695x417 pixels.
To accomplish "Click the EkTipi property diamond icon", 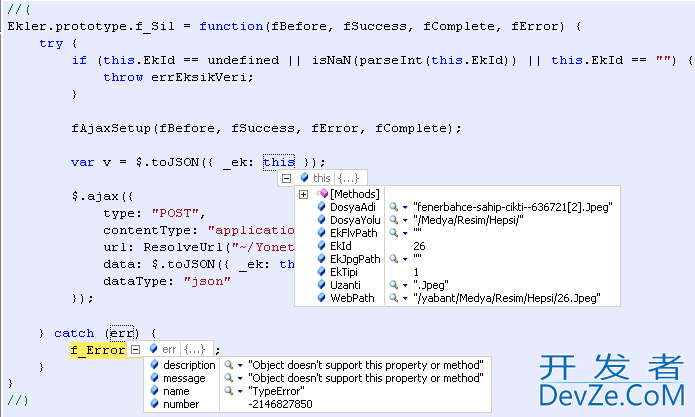I will coord(322,272).
